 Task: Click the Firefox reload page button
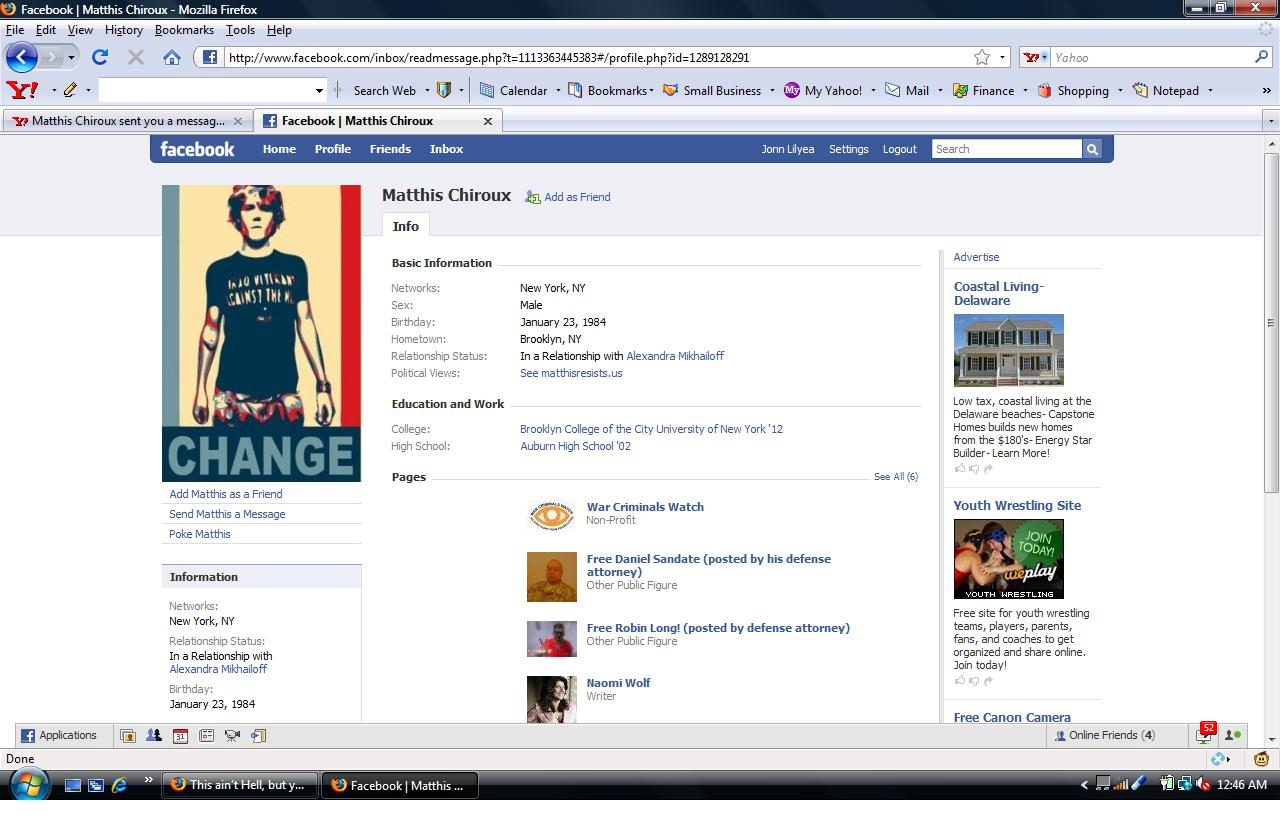(x=100, y=58)
